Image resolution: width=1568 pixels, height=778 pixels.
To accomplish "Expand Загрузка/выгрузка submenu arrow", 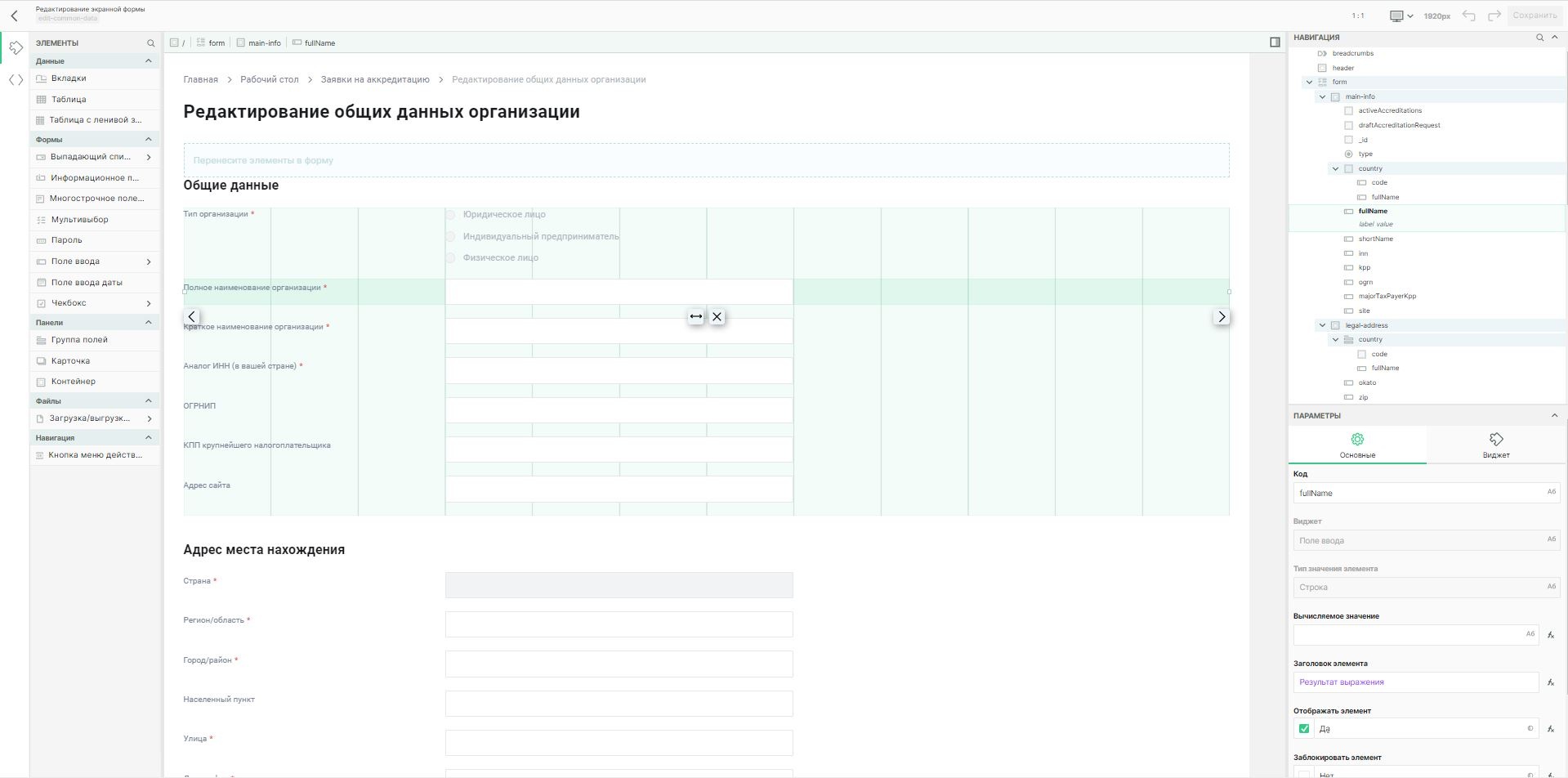I will pos(149,418).
